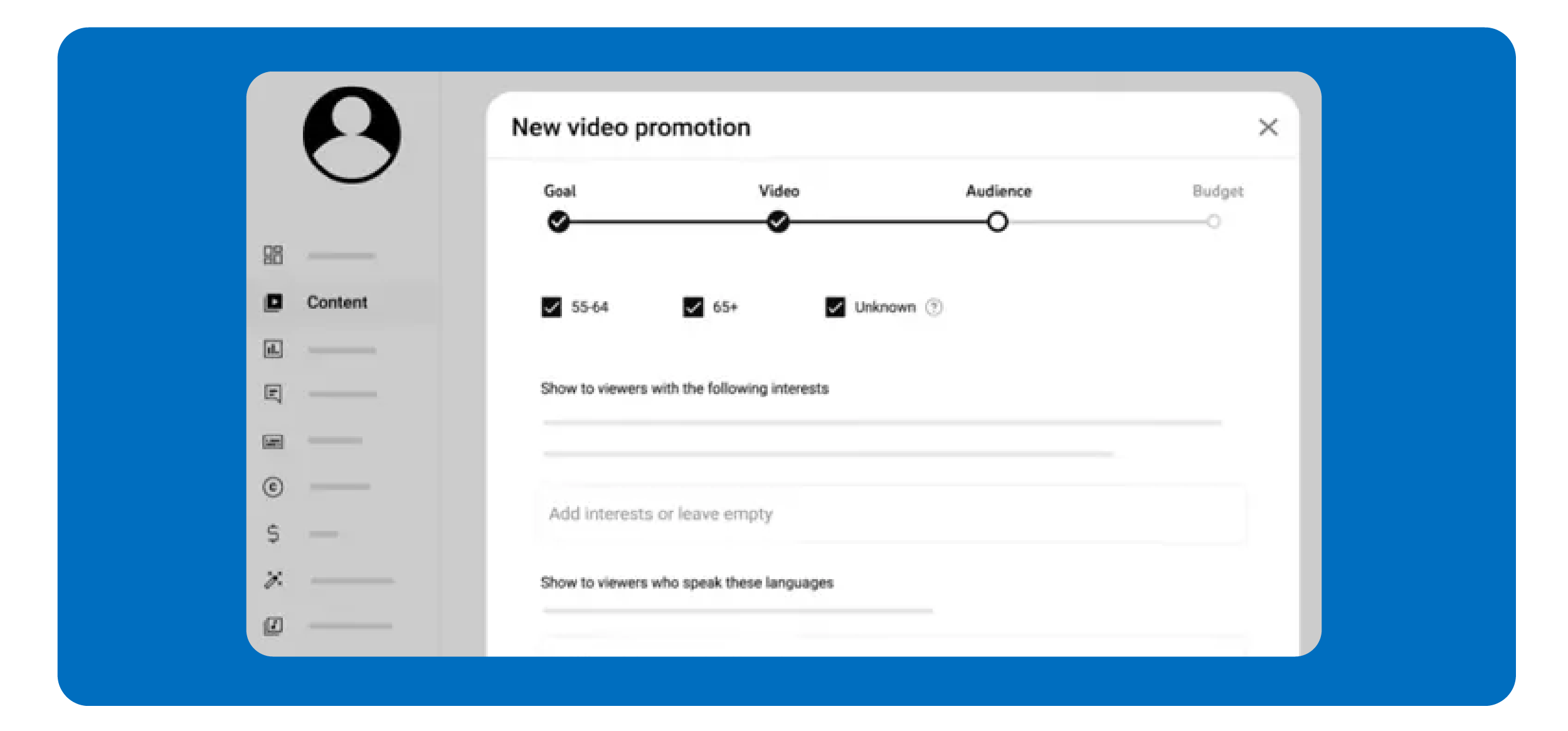Open the Comments icon in sidebar
This screenshot has height=731, width=1568.
(x=273, y=394)
